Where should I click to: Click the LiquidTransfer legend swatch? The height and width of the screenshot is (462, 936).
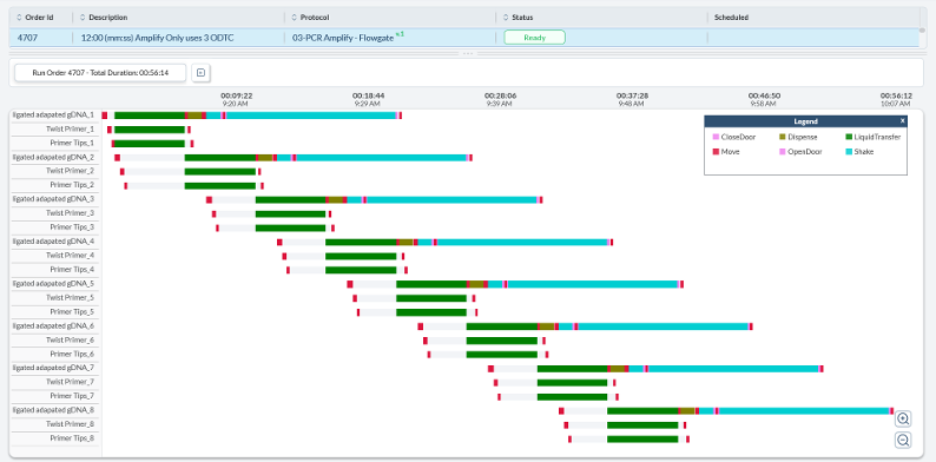849,136
